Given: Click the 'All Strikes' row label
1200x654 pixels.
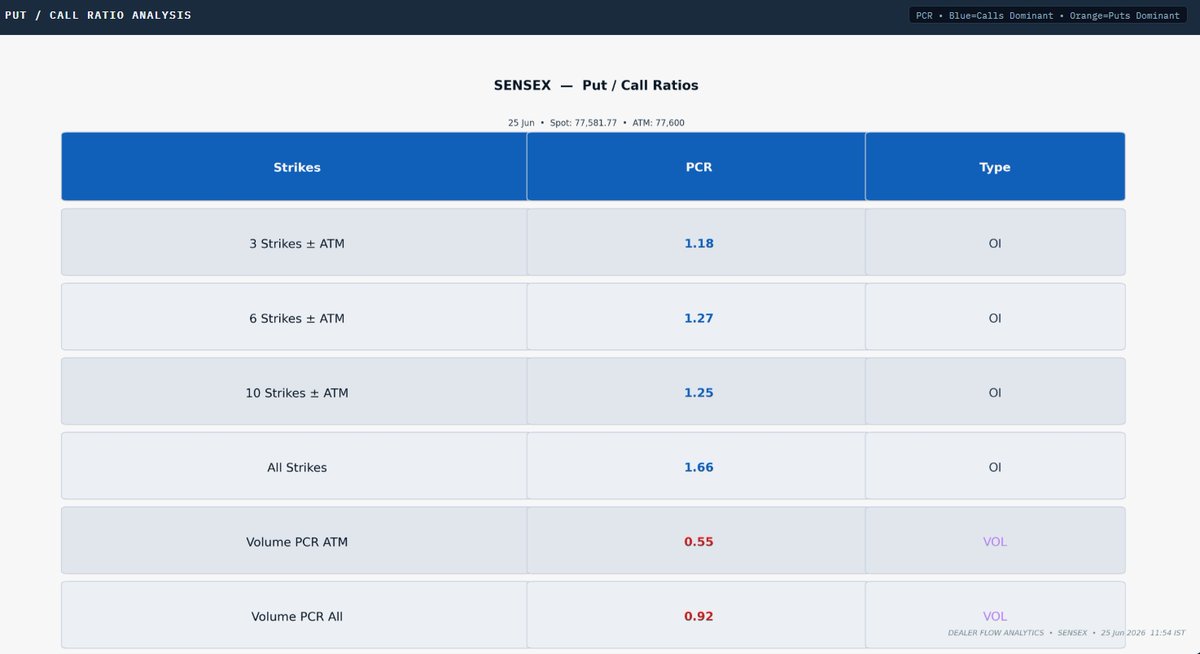Looking at the screenshot, I should 297,467.
